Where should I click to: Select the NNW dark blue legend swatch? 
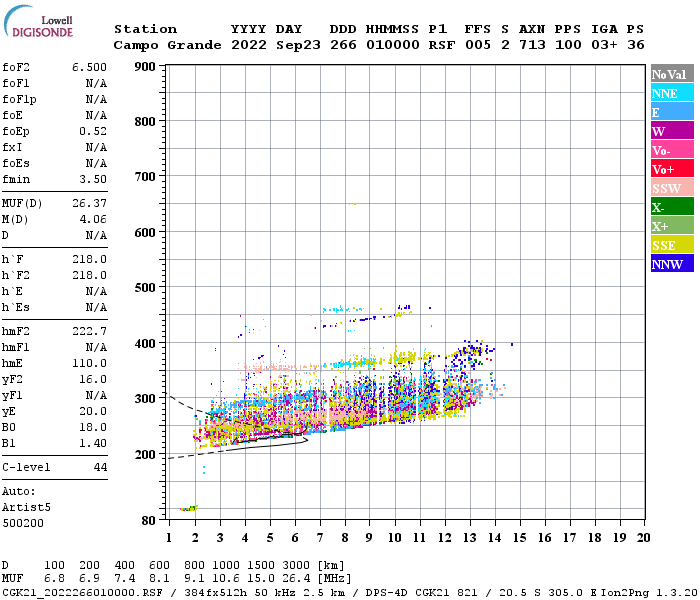[x=672, y=263]
